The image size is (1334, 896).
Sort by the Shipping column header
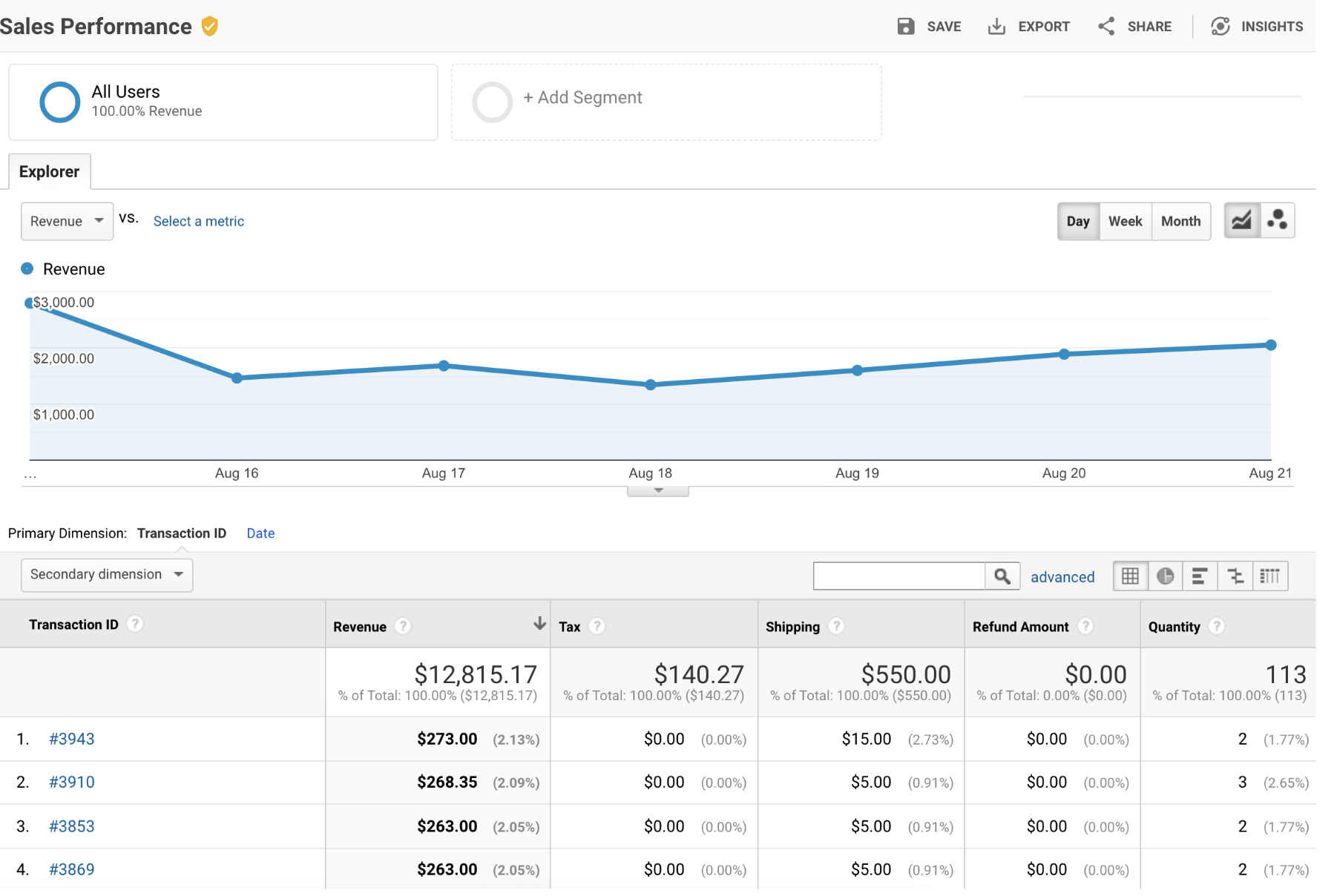pos(792,627)
